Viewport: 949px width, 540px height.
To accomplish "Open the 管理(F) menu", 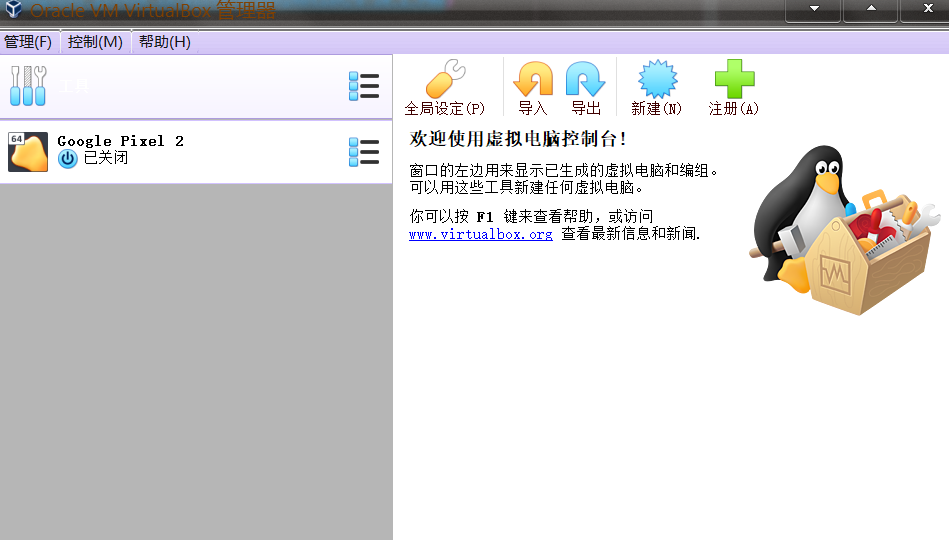I will (28, 42).
